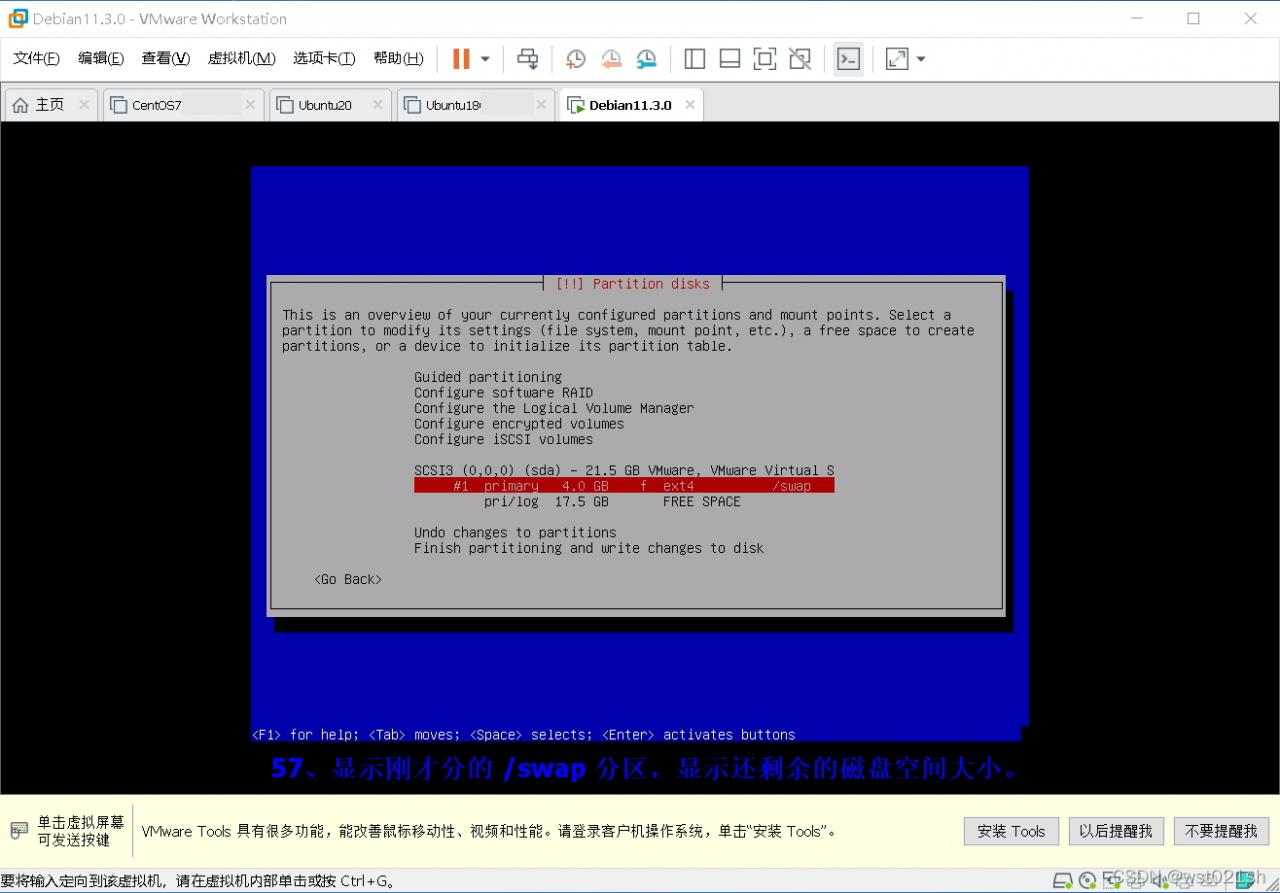Viewport: 1280px width, 893px height.
Task: Expand the stretch display options arrow
Action: [x=921, y=59]
